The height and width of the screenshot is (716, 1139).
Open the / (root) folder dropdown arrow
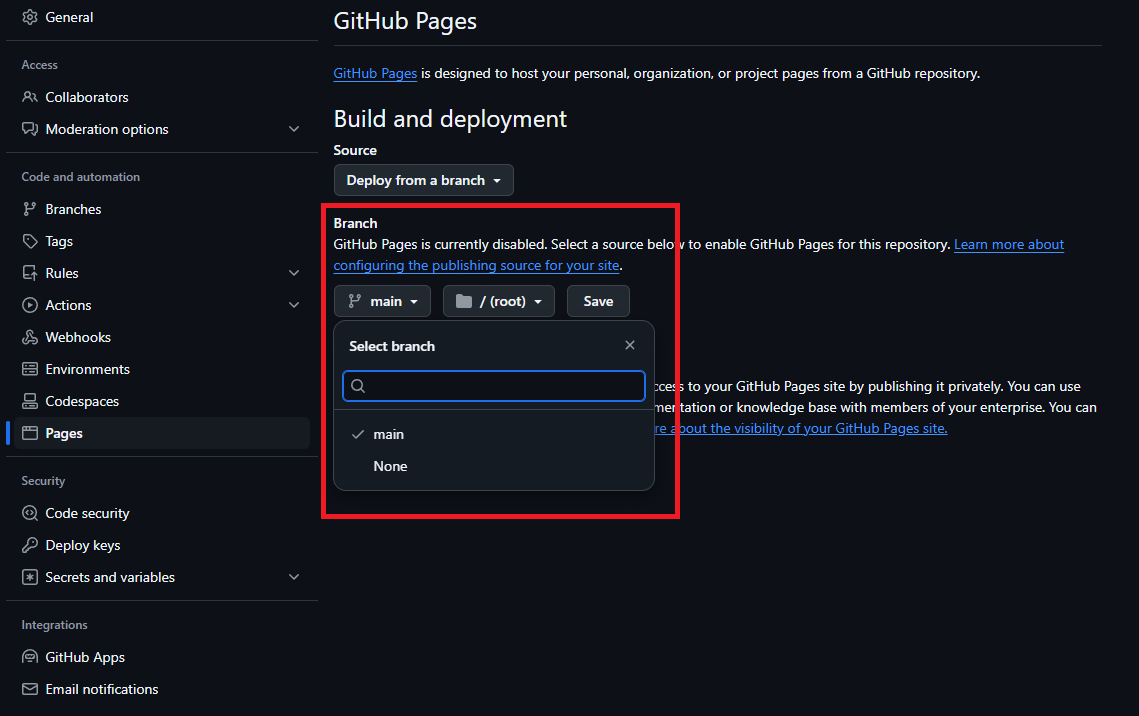(x=538, y=302)
